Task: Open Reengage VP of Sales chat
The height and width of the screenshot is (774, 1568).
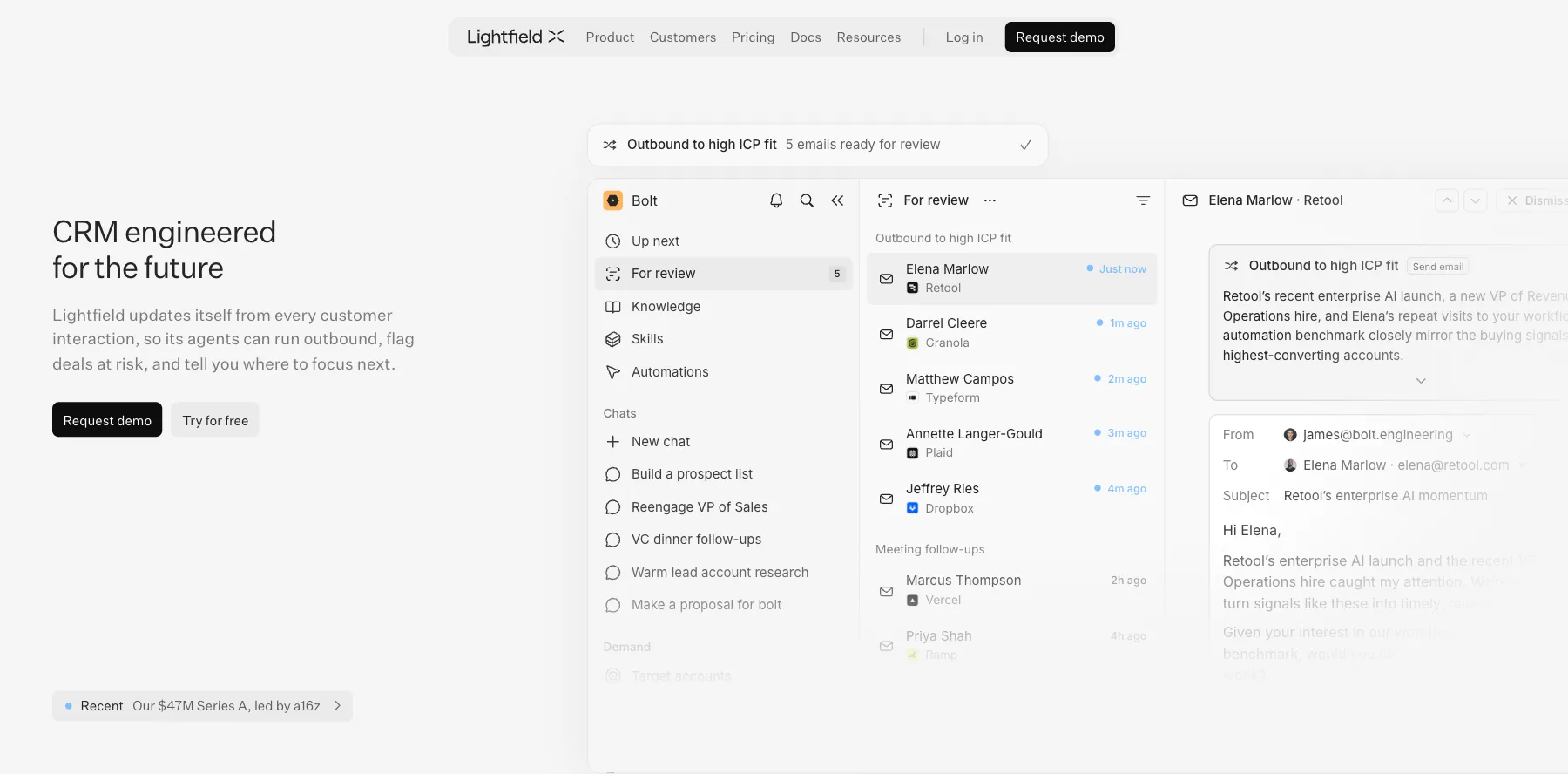Action: 723,507
